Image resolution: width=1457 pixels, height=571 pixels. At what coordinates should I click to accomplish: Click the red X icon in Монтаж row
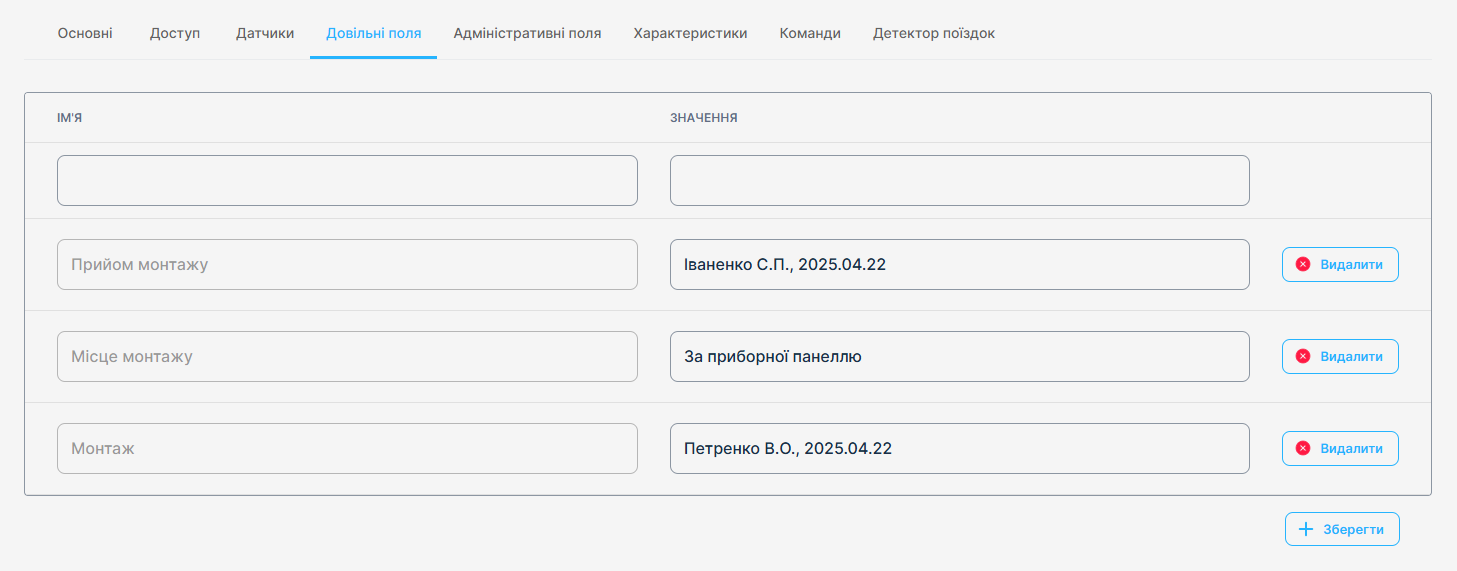coord(1303,448)
